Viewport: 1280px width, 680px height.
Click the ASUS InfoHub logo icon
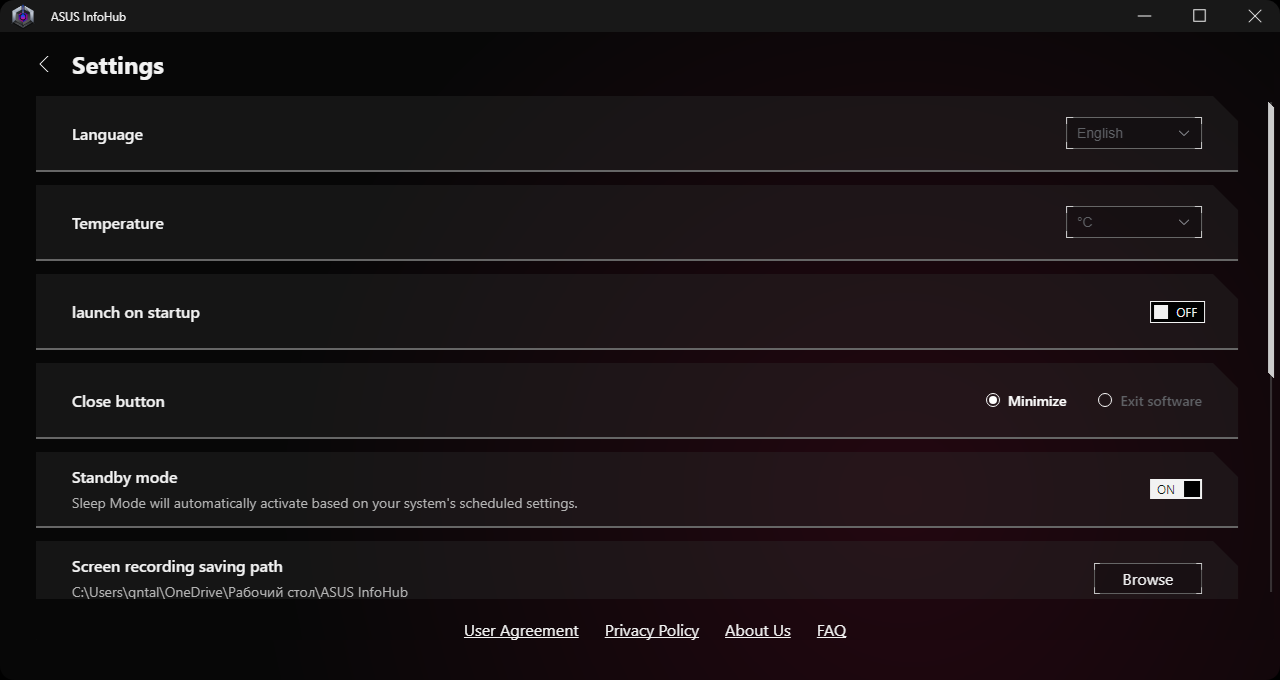coord(23,16)
